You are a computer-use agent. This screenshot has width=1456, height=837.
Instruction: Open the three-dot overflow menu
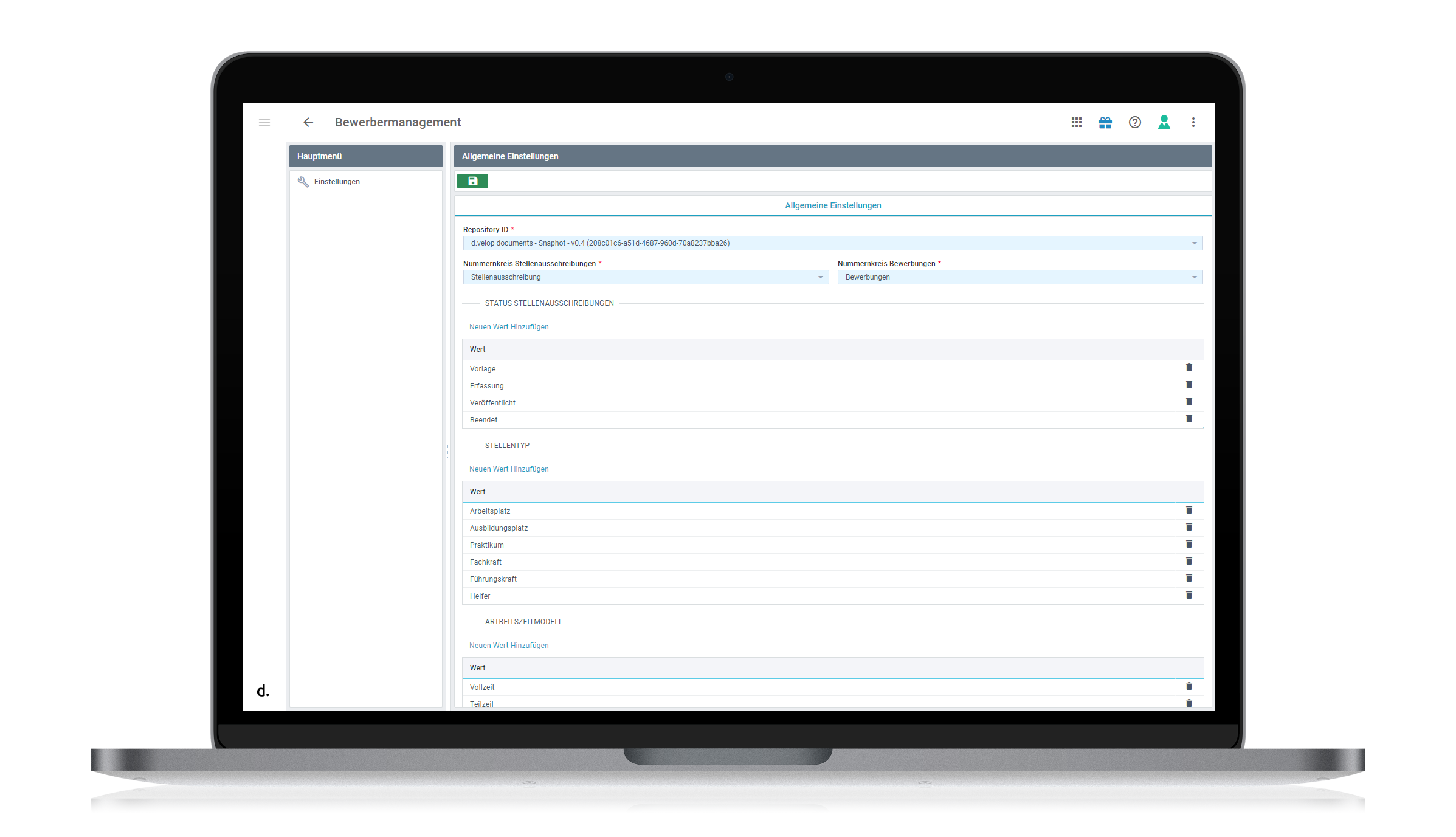coord(1193,122)
